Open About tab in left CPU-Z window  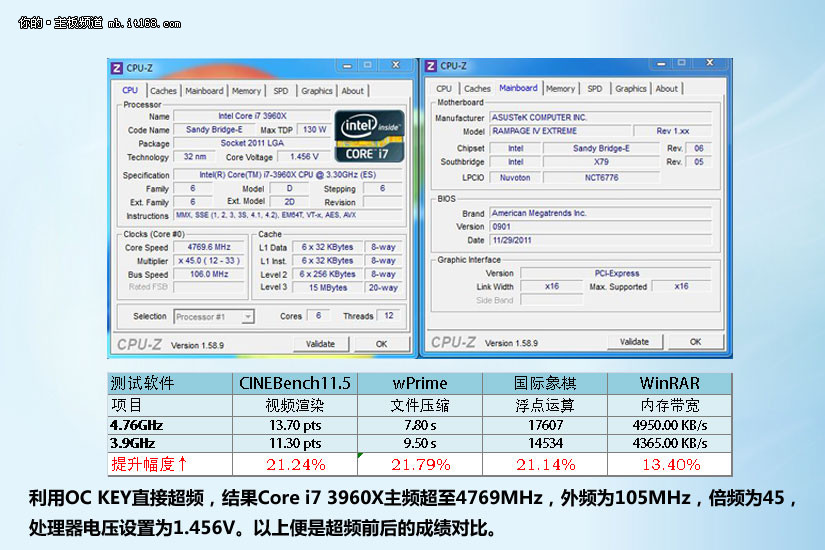353,91
